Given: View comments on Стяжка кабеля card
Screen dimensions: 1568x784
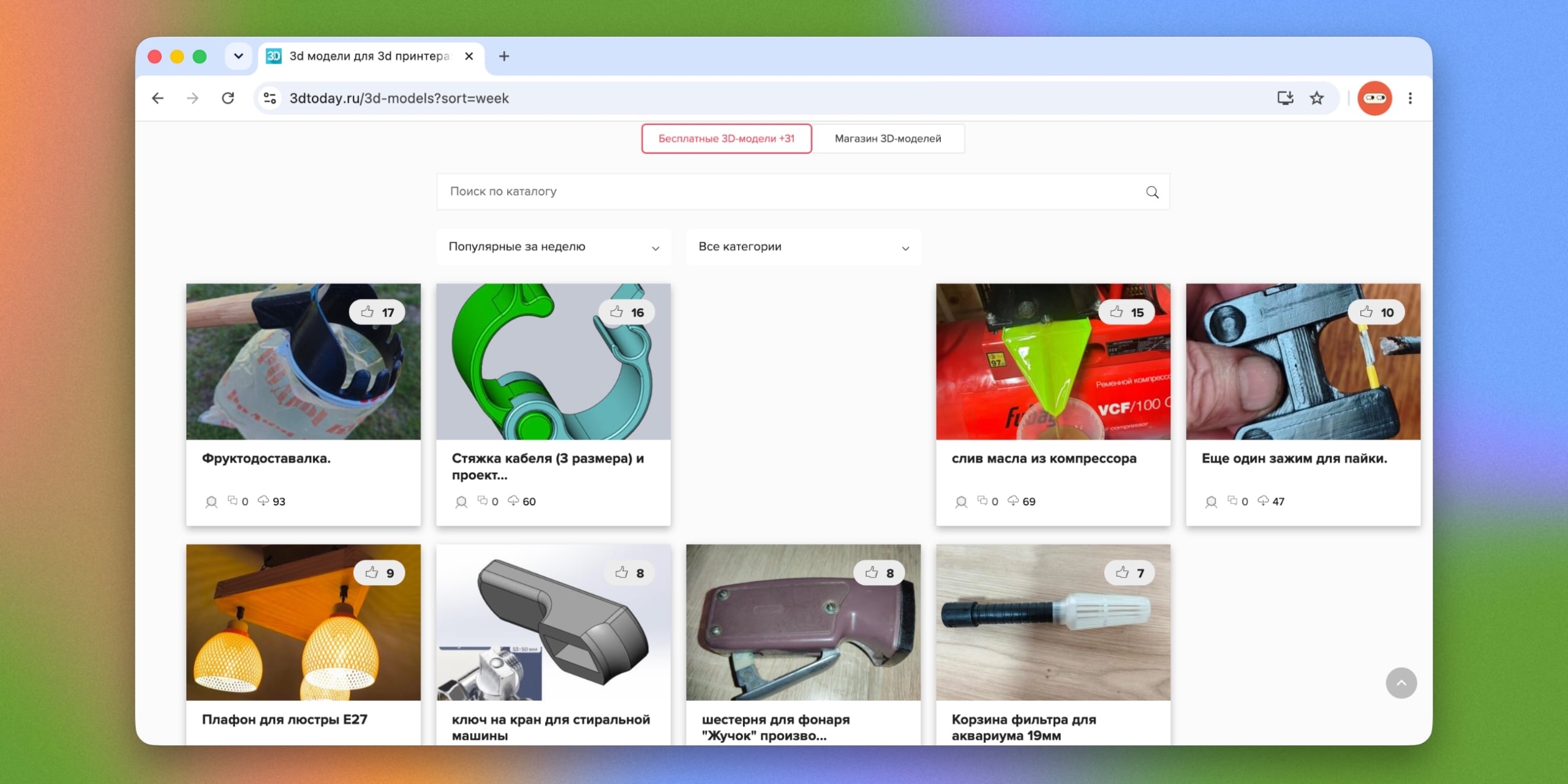Looking at the screenshot, I should coord(488,501).
